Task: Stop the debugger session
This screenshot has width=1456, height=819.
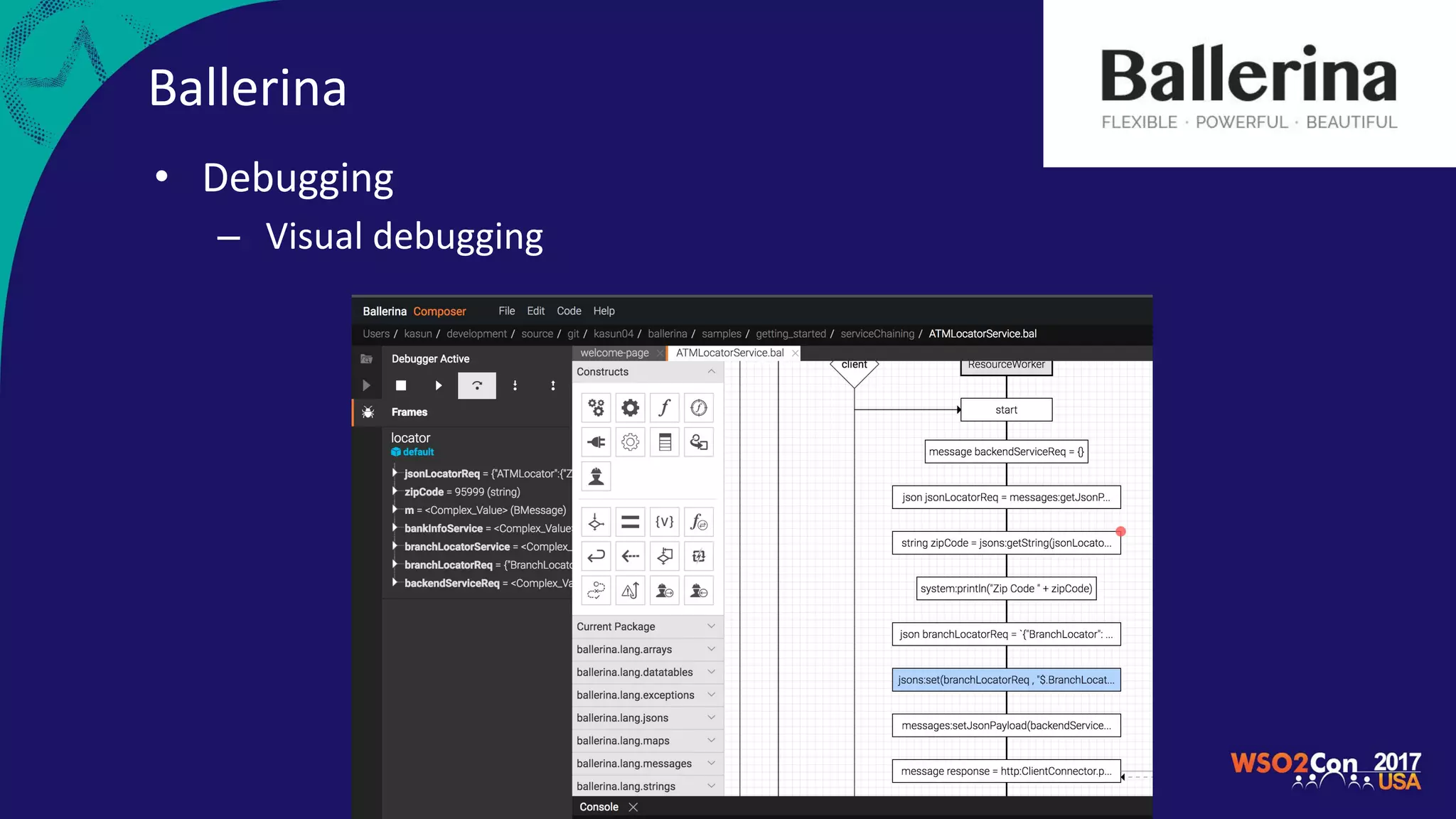Action: pos(401,385)
